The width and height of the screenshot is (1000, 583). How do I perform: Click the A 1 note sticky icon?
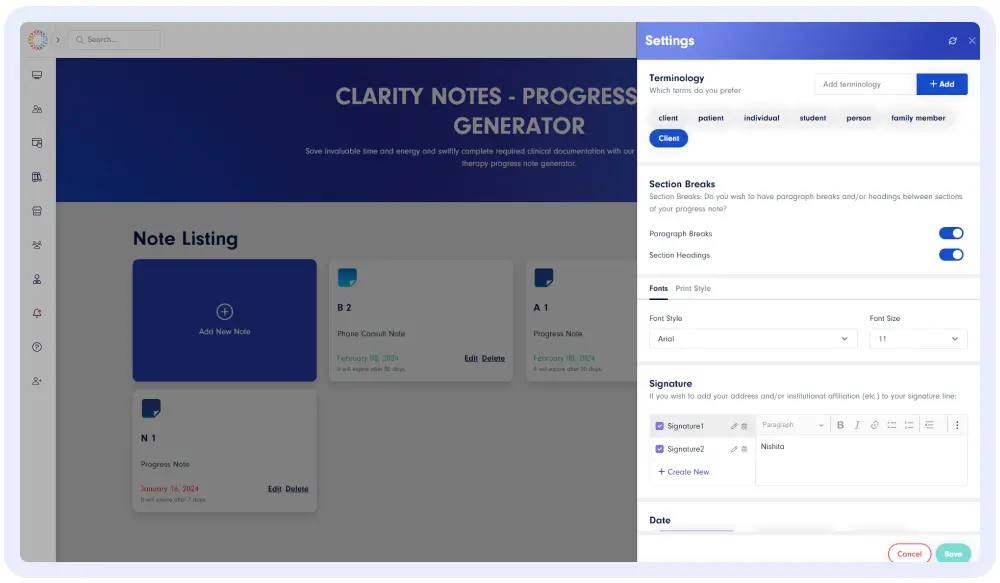543,277
